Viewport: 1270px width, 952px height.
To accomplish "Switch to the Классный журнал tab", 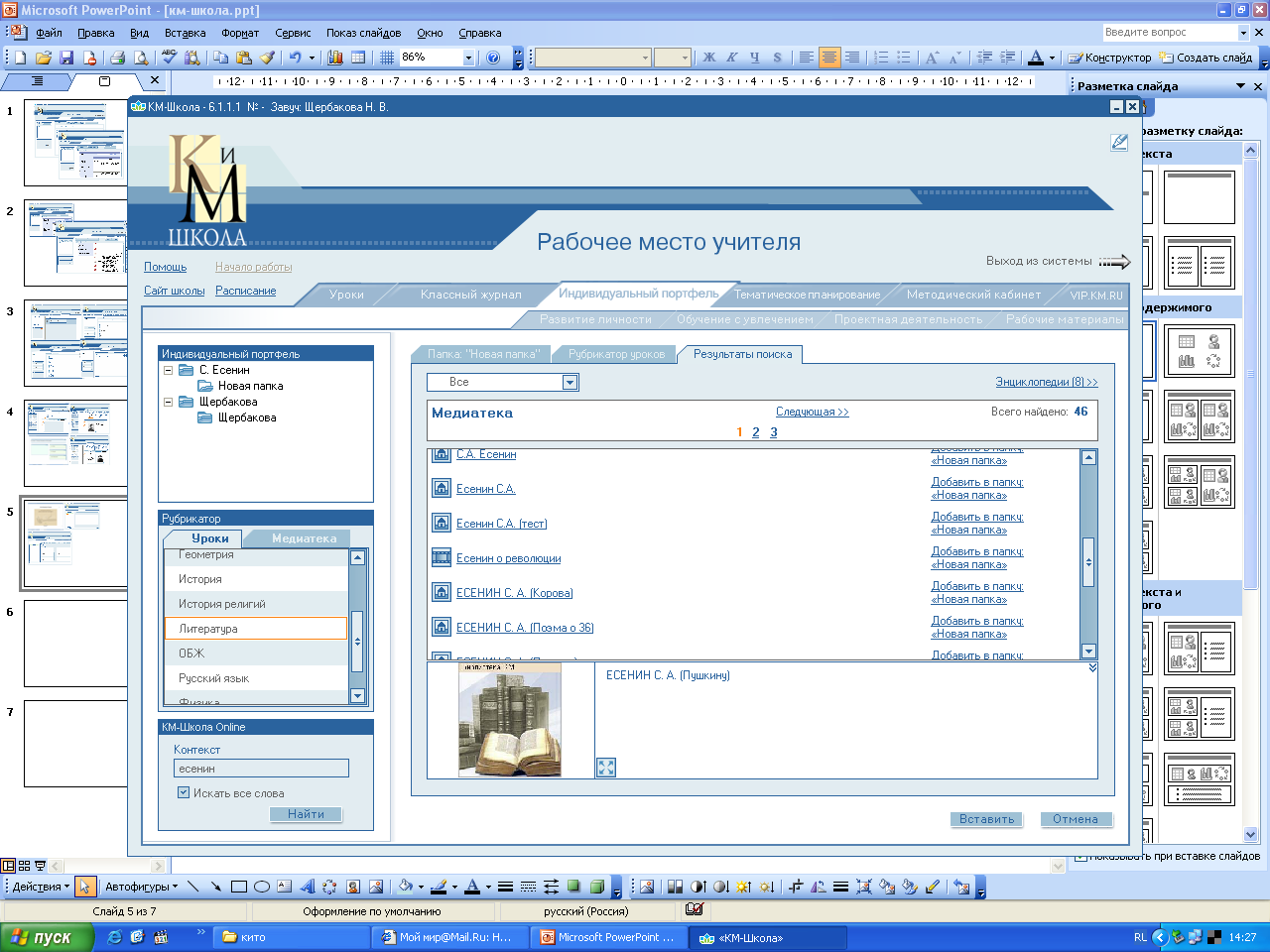I will click(x=470, y=295).
